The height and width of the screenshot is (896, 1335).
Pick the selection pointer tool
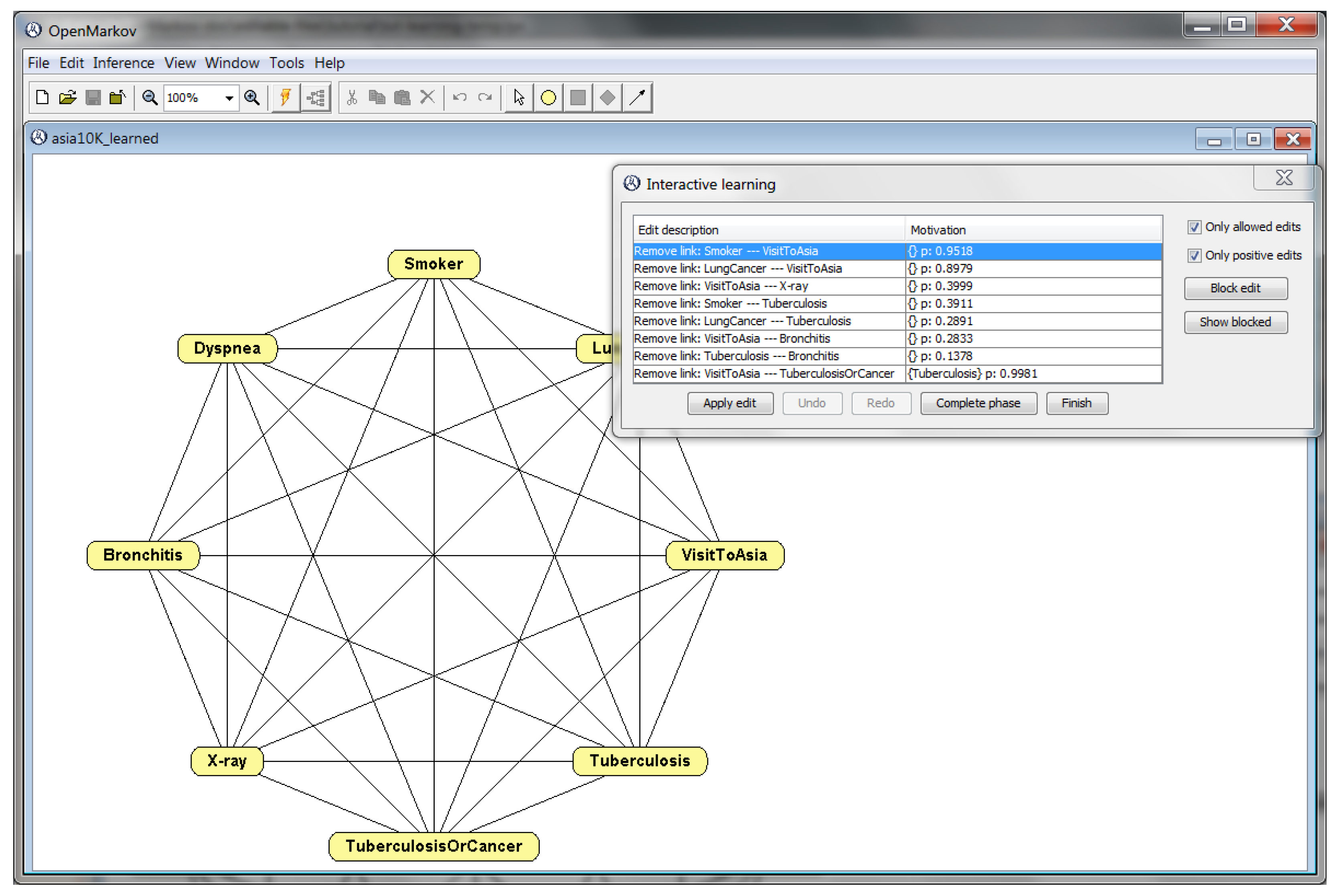(x=519, y=98)
